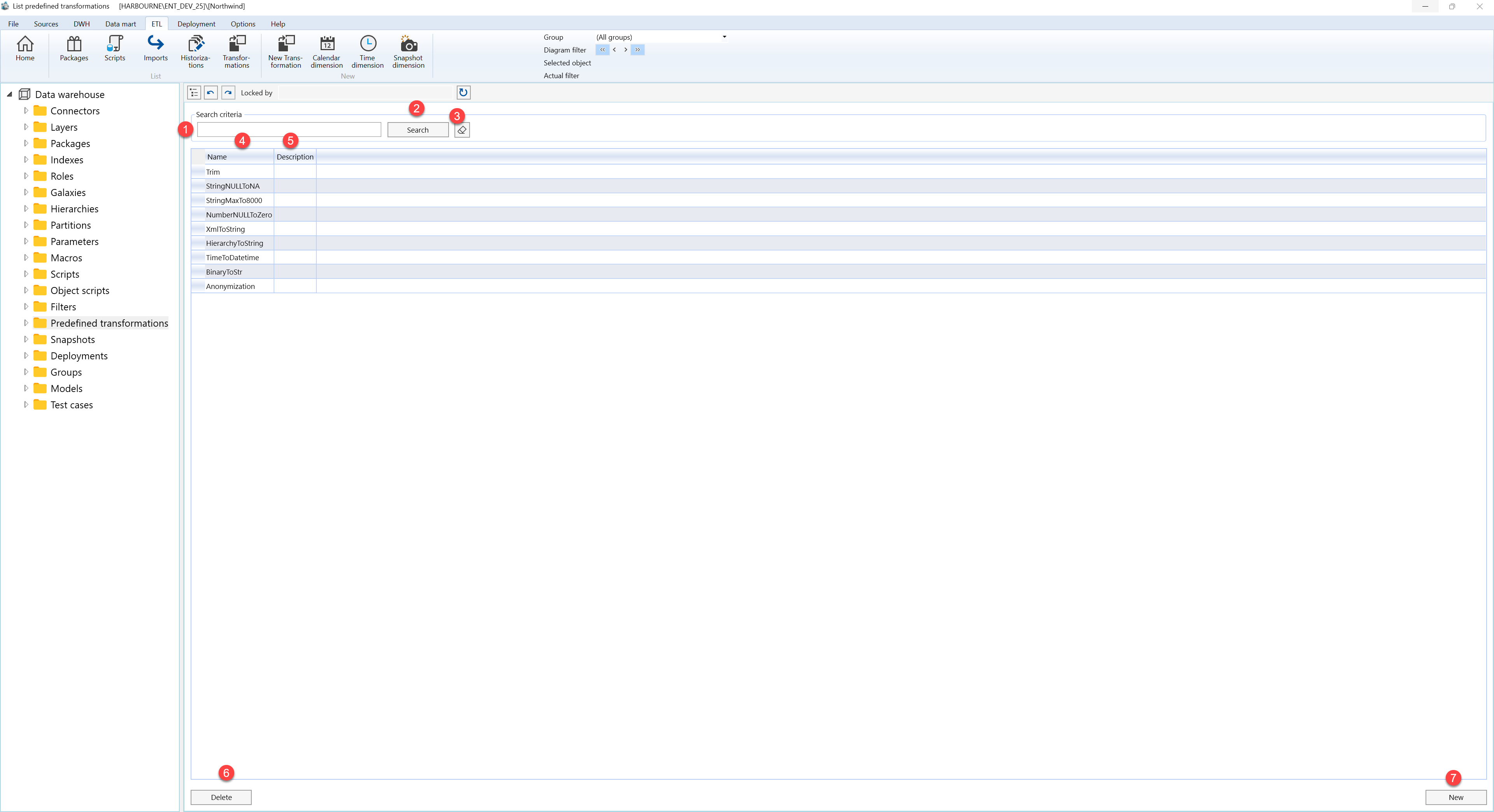Screen dimensions: 1494x812
Task: Open Transformations list
Action: (x=237, y=52)
